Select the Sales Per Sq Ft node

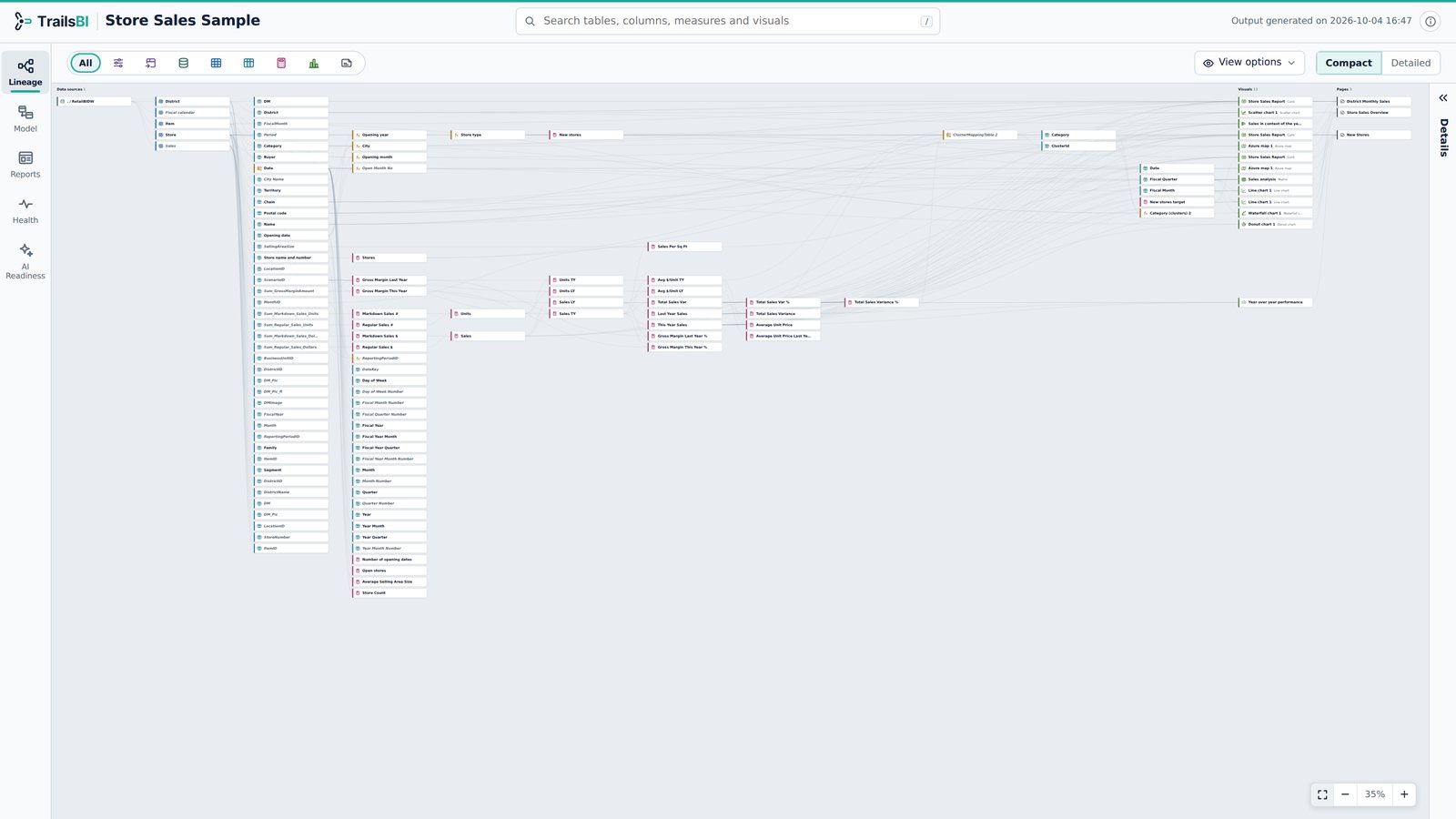684,247
